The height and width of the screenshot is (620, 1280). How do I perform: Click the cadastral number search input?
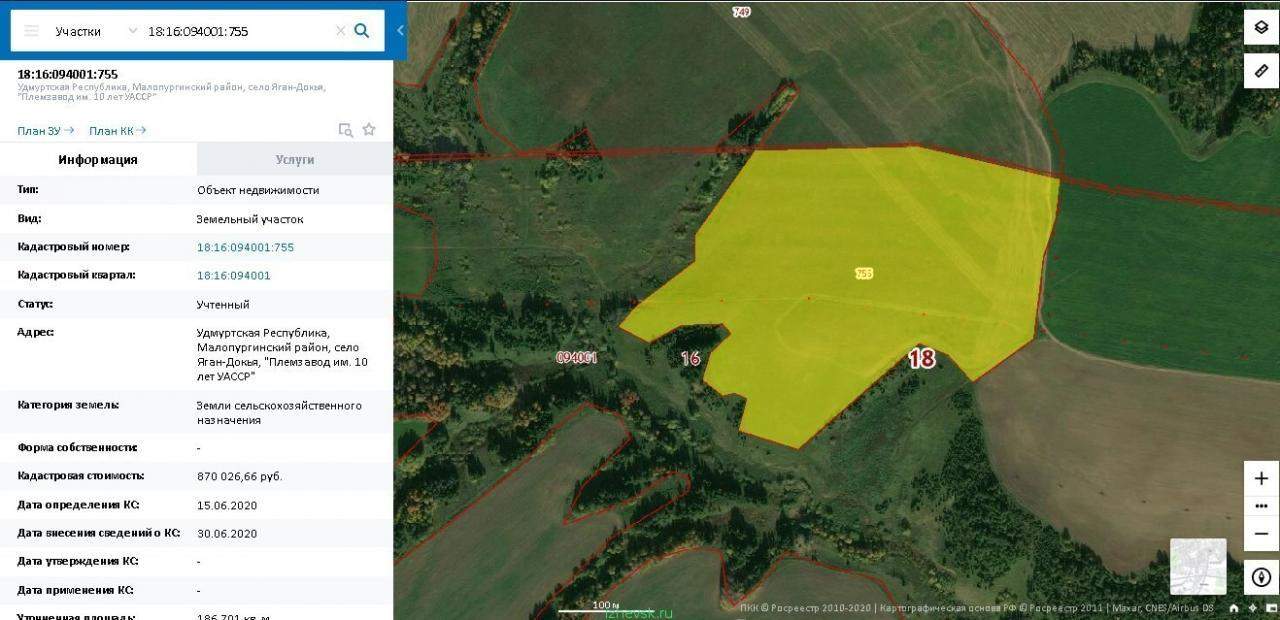[x=238, y=31]
